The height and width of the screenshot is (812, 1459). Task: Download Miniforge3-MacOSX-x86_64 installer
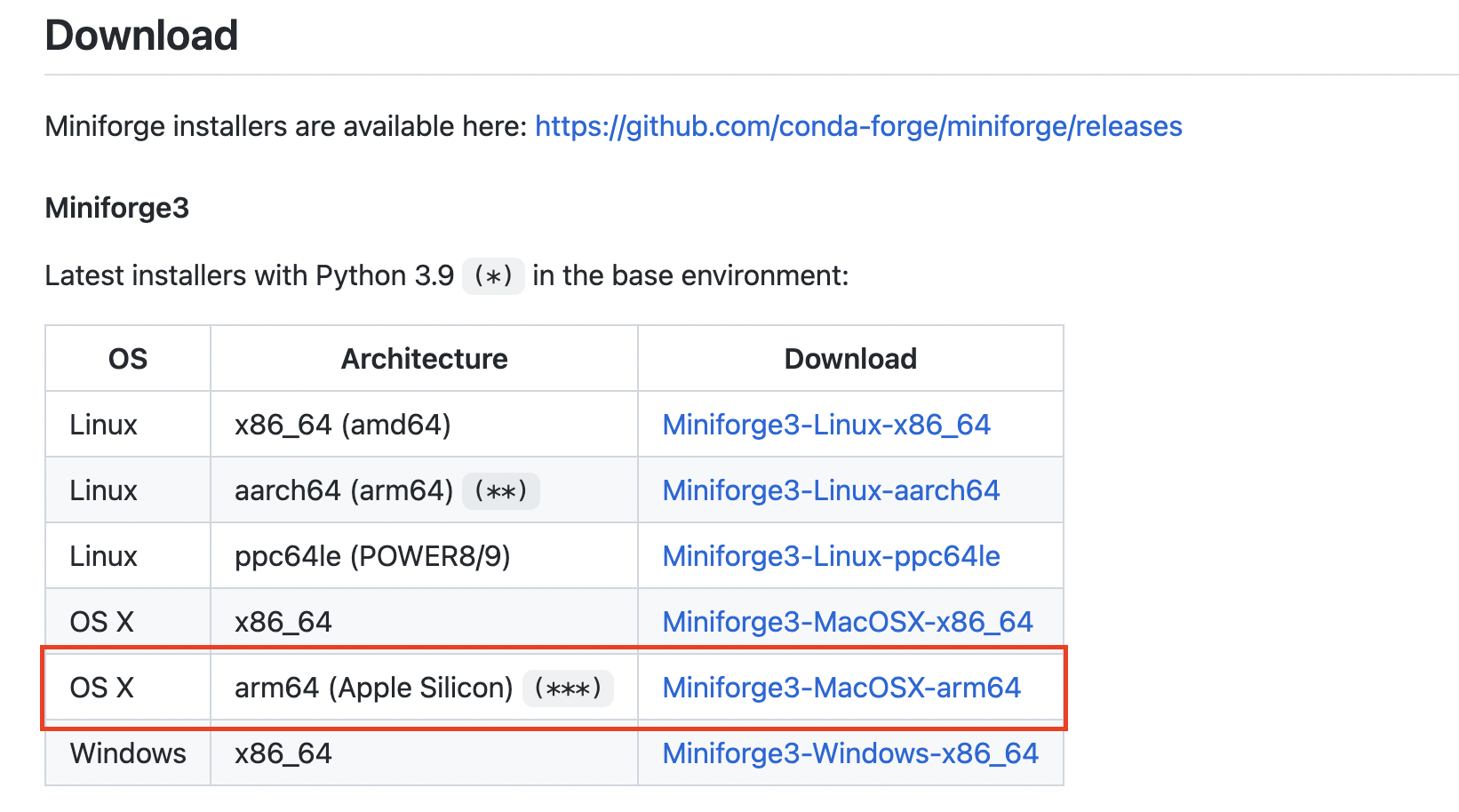click(x=847, y=621)
